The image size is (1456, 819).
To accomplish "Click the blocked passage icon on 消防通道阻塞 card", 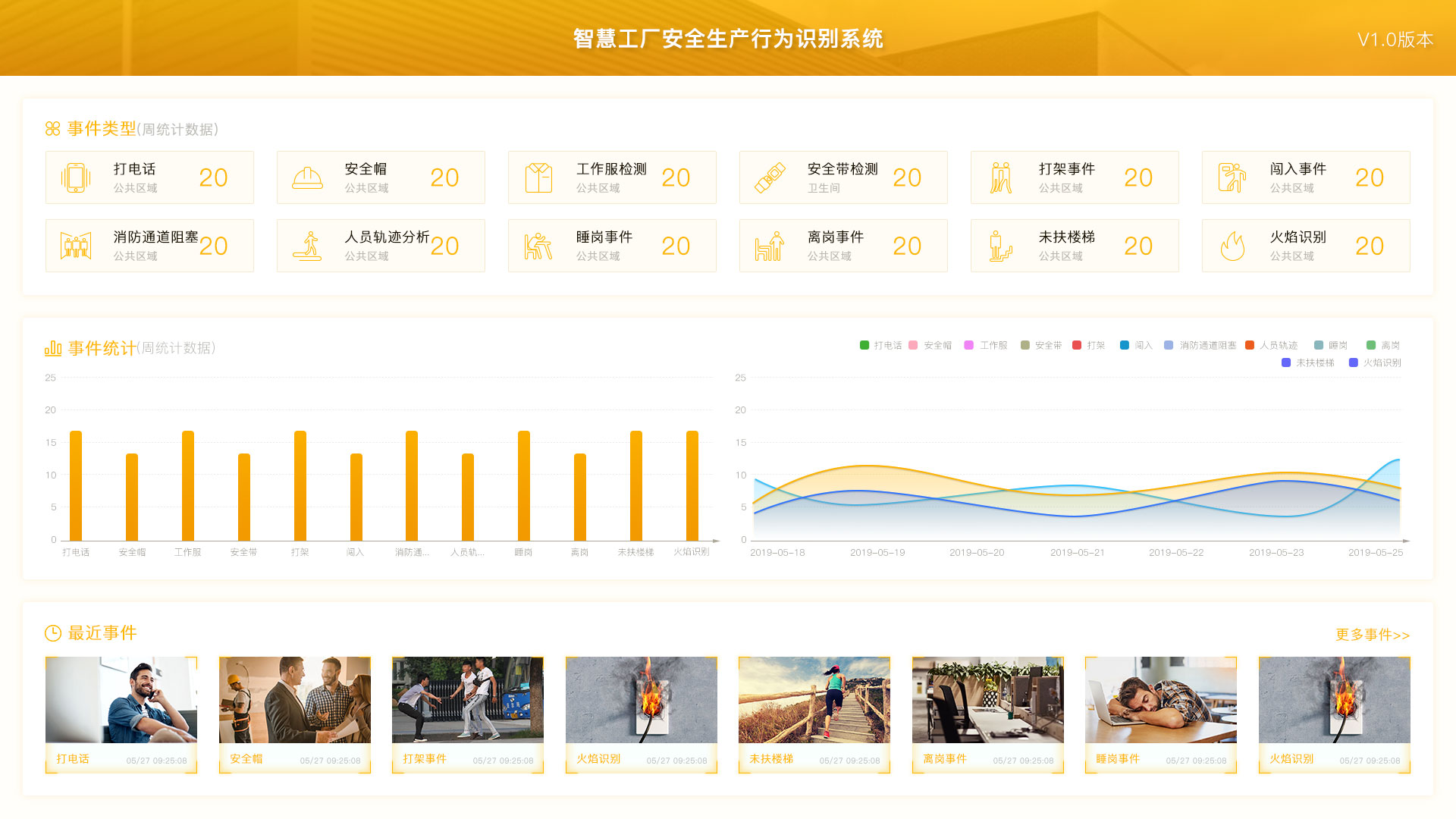I will tap(76, 246).
